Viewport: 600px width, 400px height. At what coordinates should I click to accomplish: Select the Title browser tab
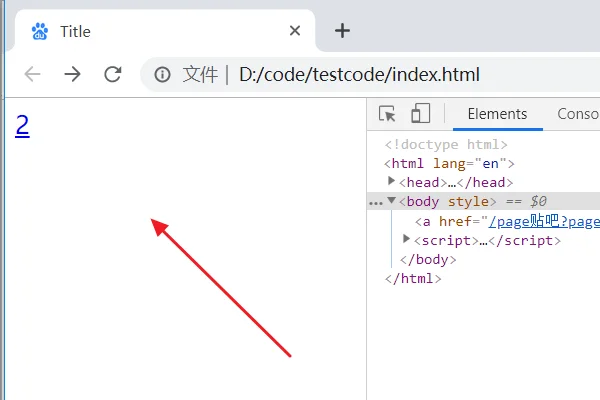click(x=165, y=31)
